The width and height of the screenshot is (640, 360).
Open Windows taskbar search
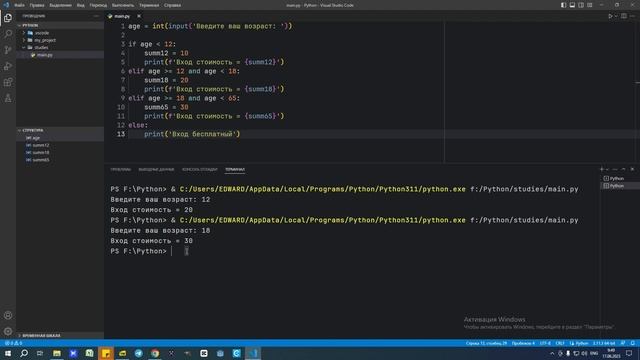pyautogui.click(x=24, y=353)
